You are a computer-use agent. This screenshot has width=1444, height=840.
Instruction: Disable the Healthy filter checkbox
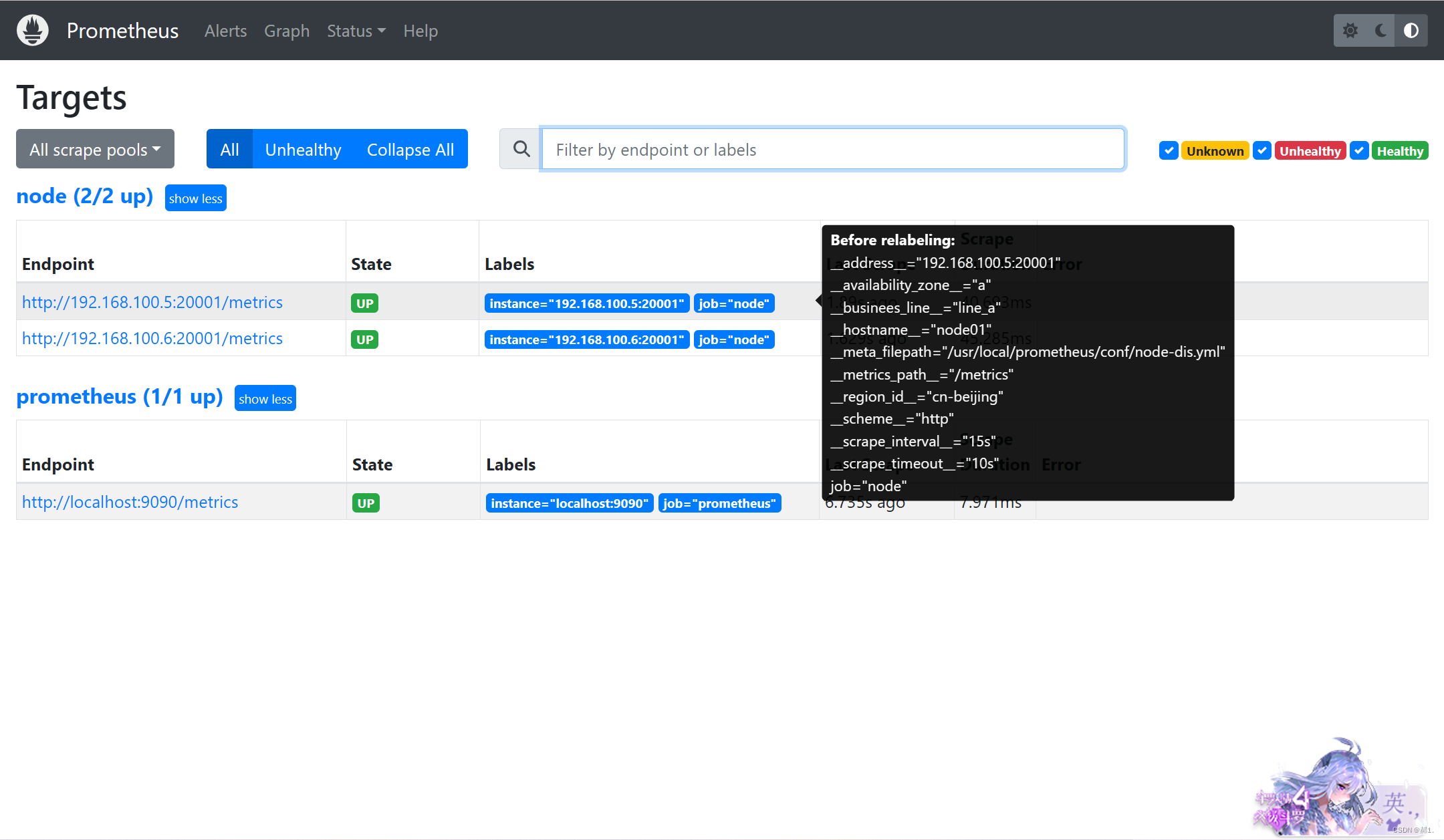[1358, 151]
